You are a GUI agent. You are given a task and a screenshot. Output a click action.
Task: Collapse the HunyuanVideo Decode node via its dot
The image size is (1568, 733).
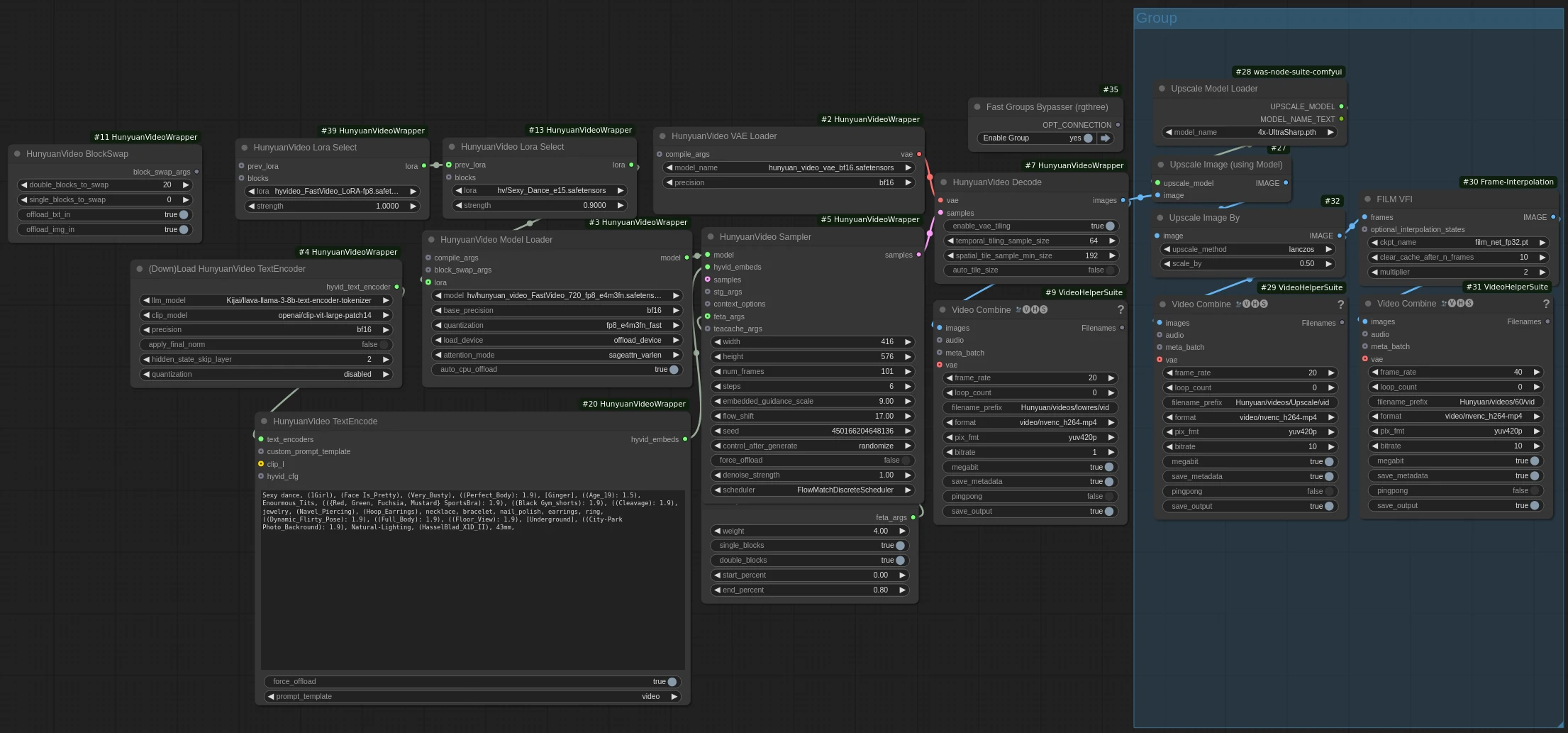(x=944, y=182)
